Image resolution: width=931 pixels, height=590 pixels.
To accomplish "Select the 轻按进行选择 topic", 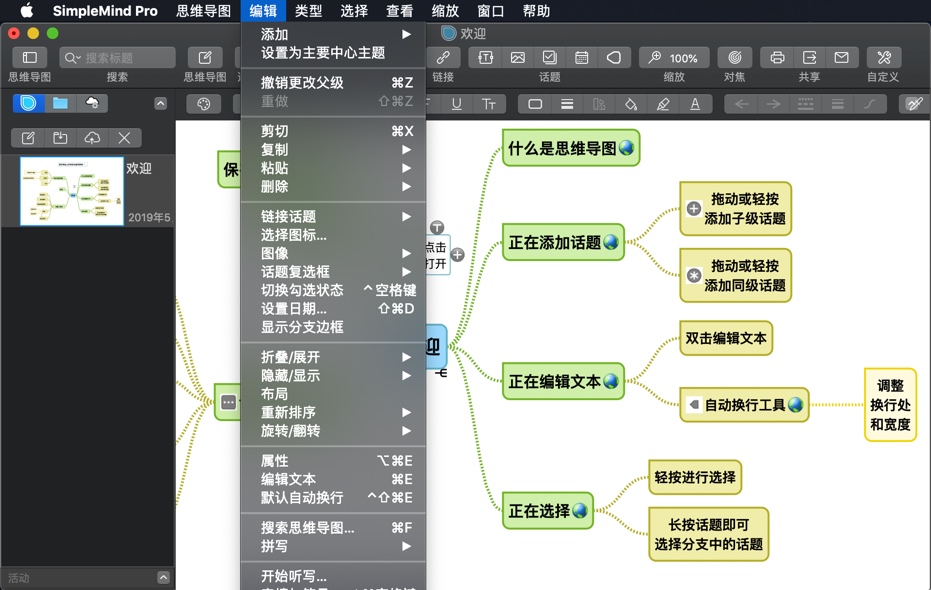I will pos(695,477).
